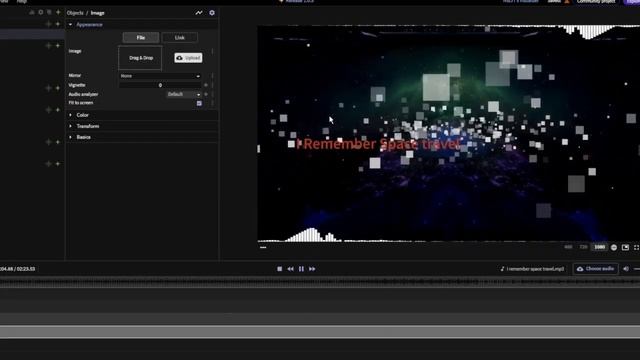
Task: Select the 'Remember Space travel' text in preview
Action: point(378,144)
